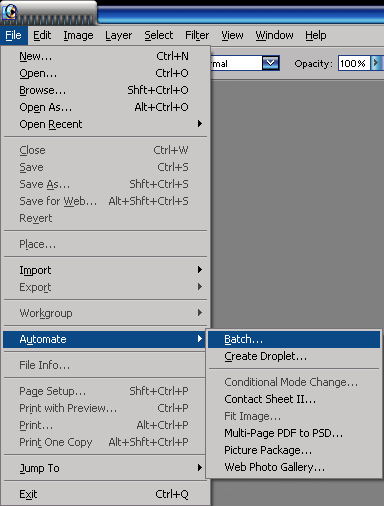The image size is (384, 506).
Task: Choose Create Droplet... in Automate submenu
Action: coord(294,356)
